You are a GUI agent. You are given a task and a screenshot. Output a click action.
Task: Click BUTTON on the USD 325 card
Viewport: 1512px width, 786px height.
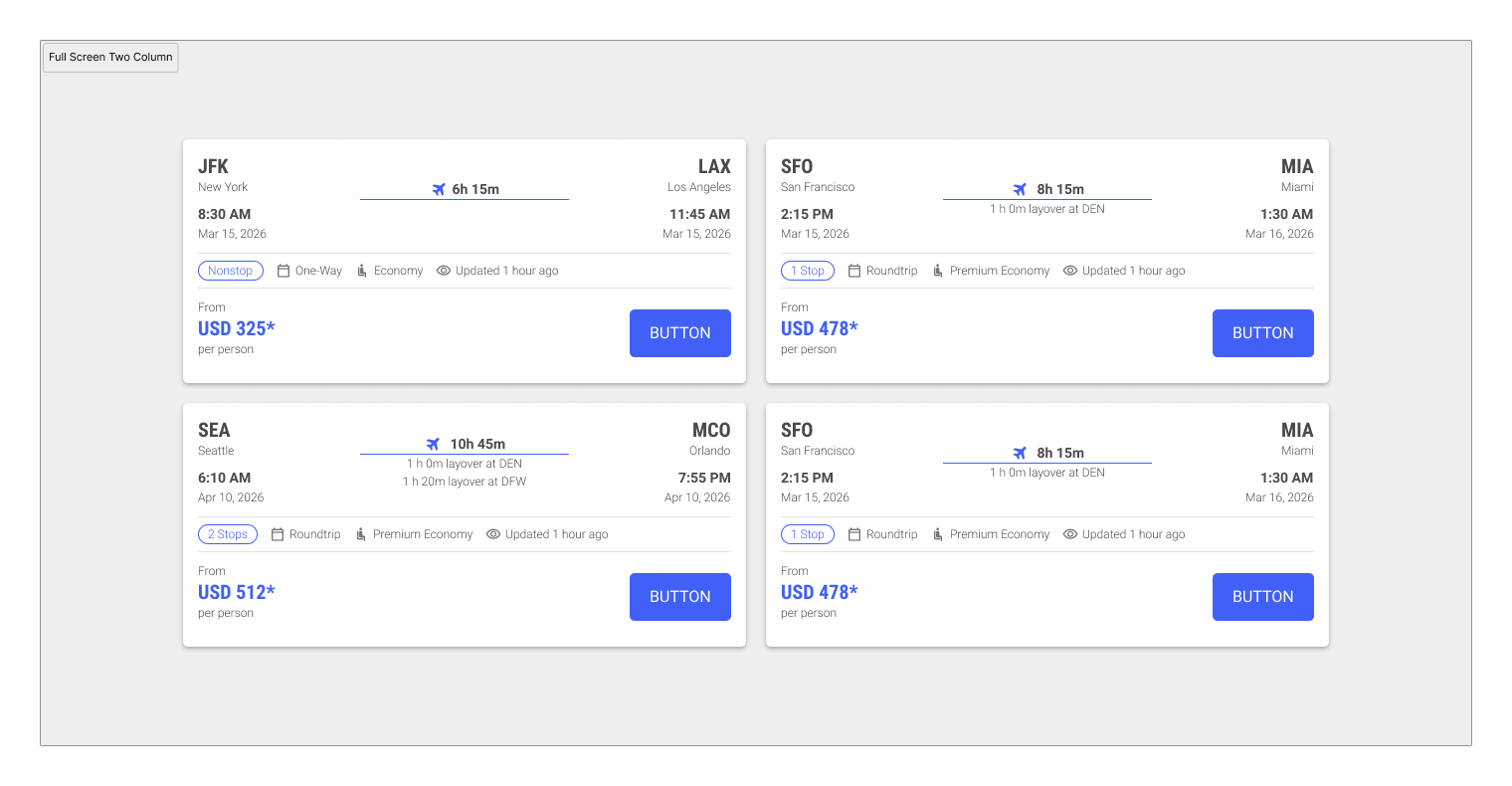(680, 333)
